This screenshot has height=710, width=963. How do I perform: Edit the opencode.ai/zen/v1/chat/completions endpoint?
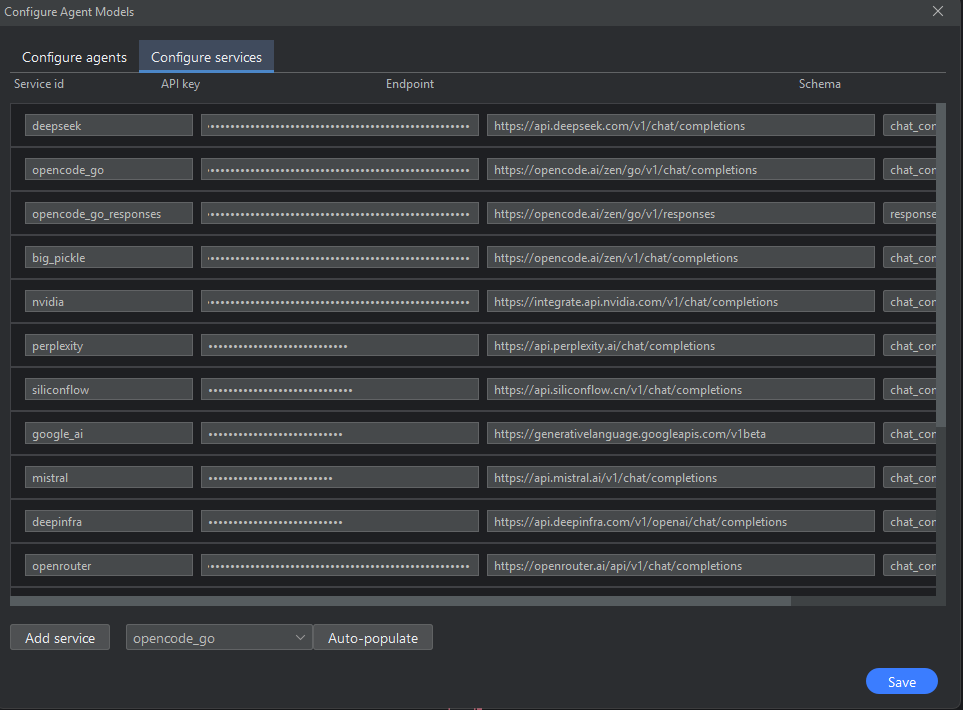click(x=680, y=257)
